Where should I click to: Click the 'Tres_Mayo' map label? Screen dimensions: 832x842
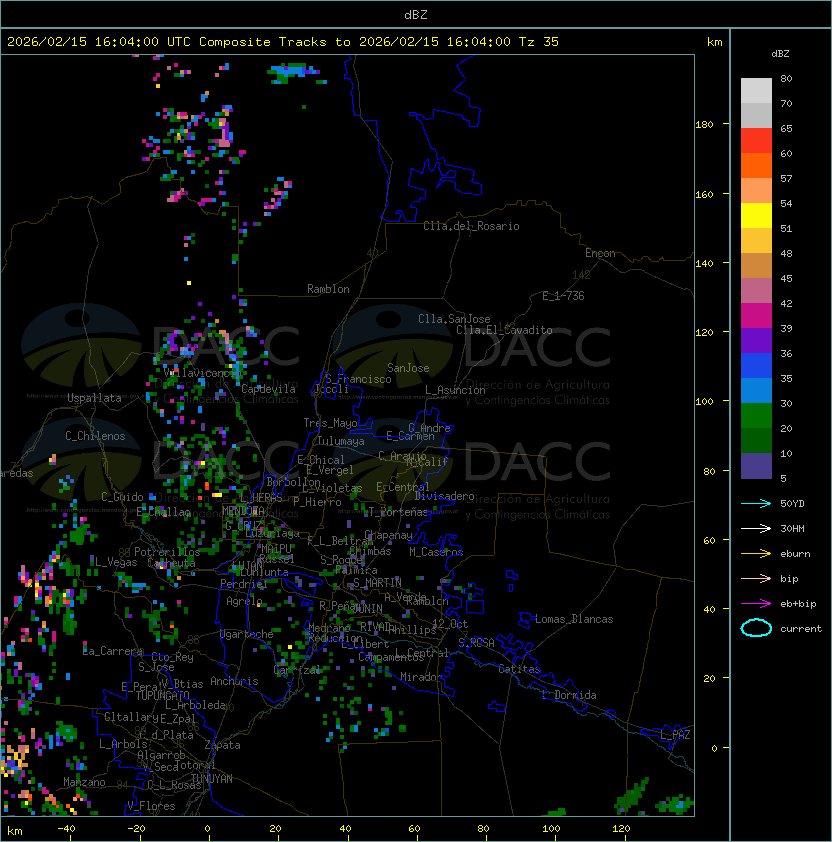tap(330, 423)
